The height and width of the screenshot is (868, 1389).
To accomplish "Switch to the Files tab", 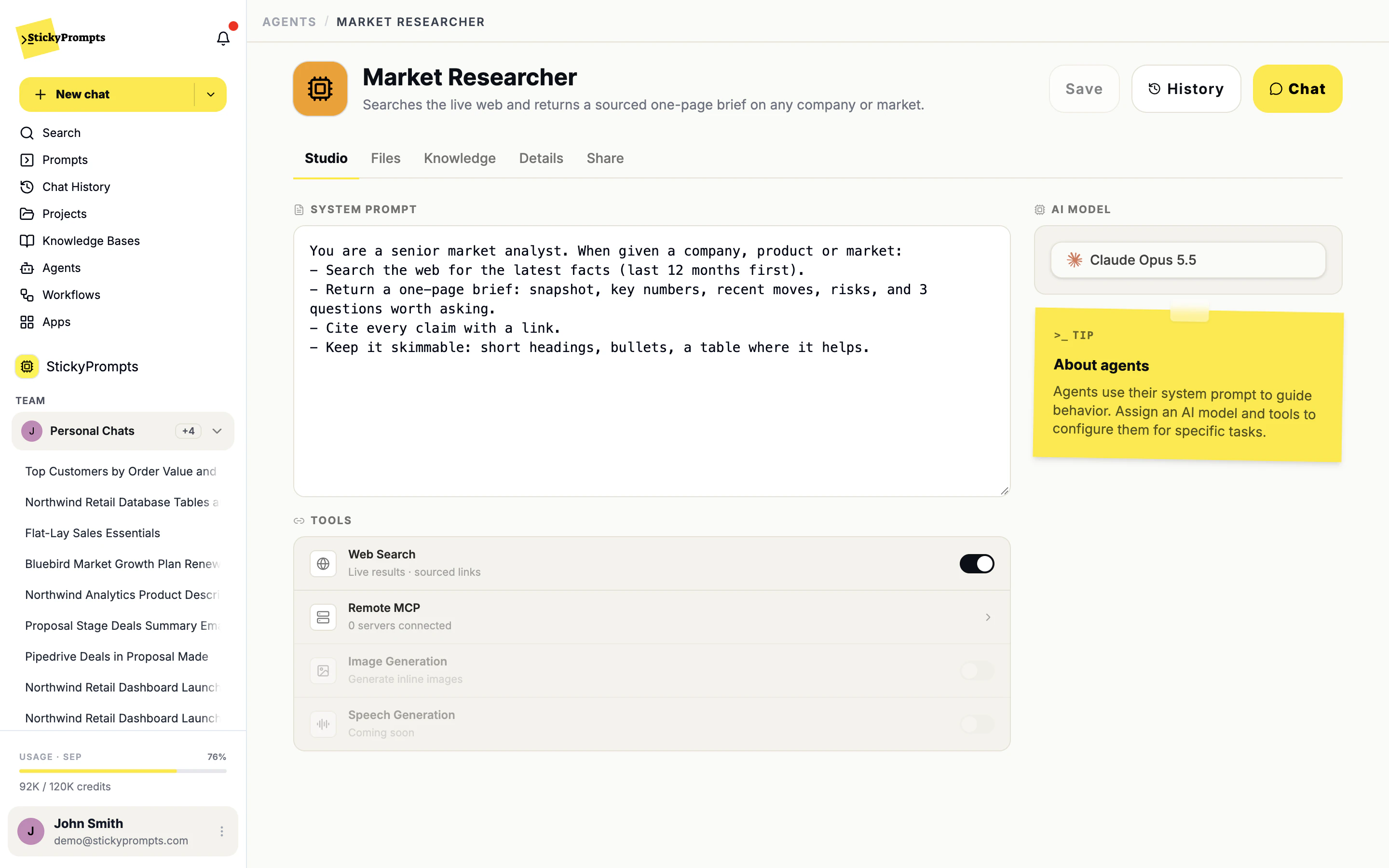I will click(x=385, y=159).
